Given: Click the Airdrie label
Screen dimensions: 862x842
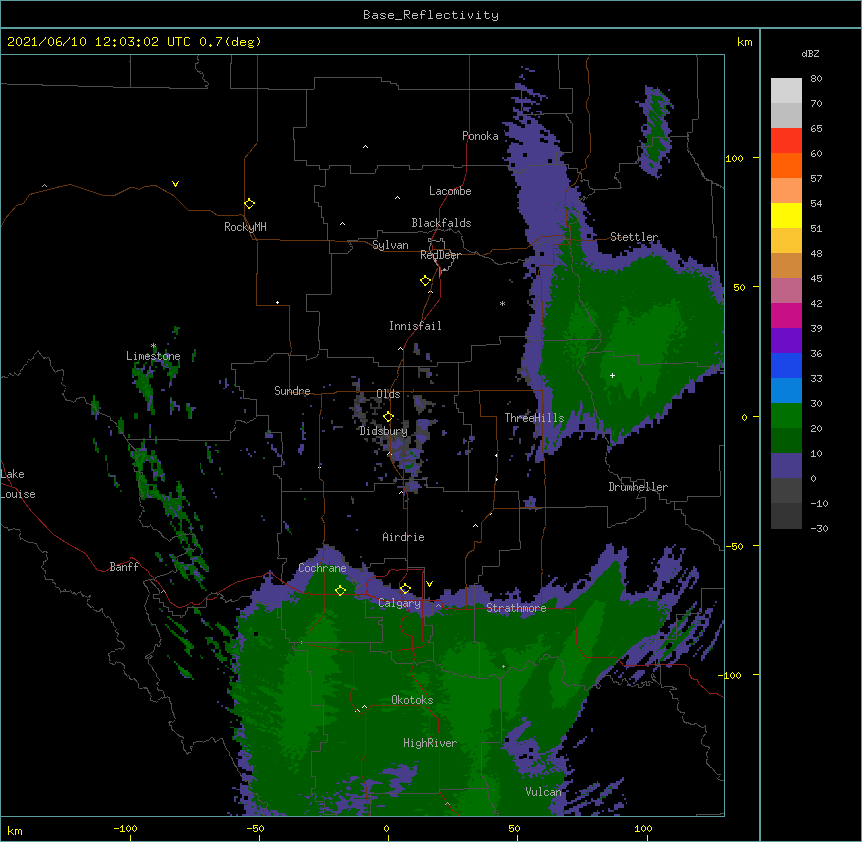Looking at the screenshot, I should tap(403, 537).
